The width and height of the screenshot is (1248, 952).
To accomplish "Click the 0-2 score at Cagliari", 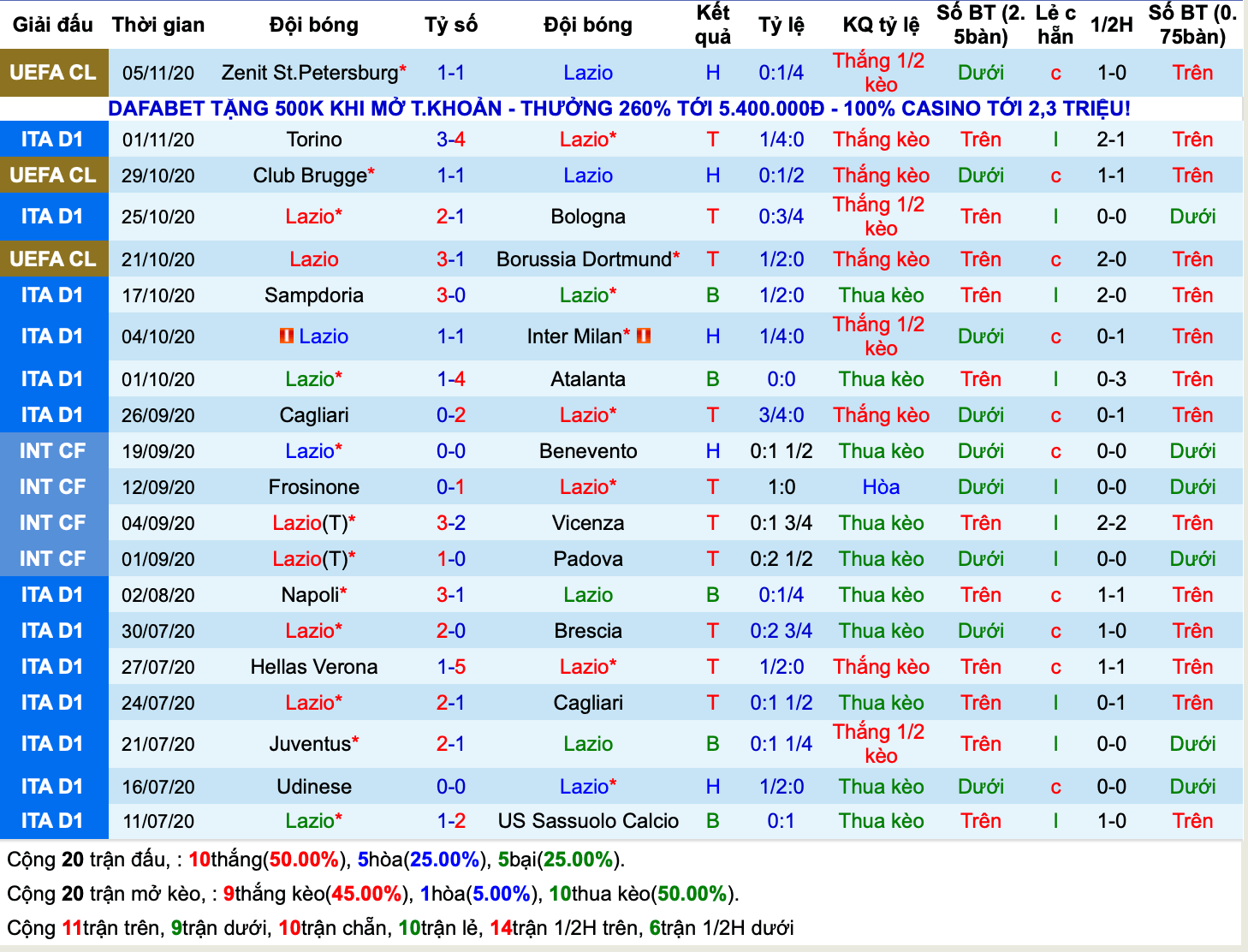I will 451,415.
